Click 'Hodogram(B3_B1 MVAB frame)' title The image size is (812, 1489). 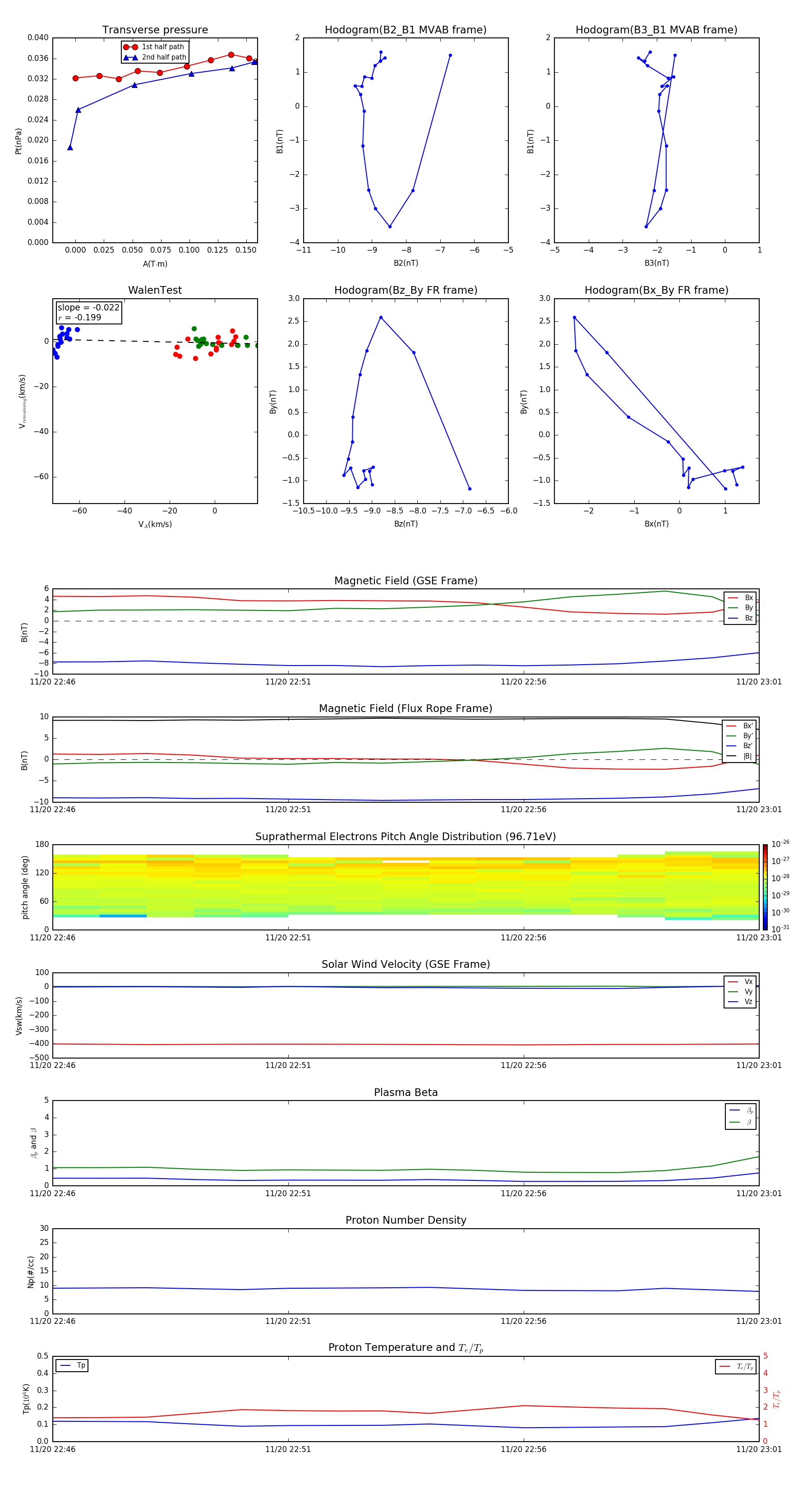coord(656,29)
